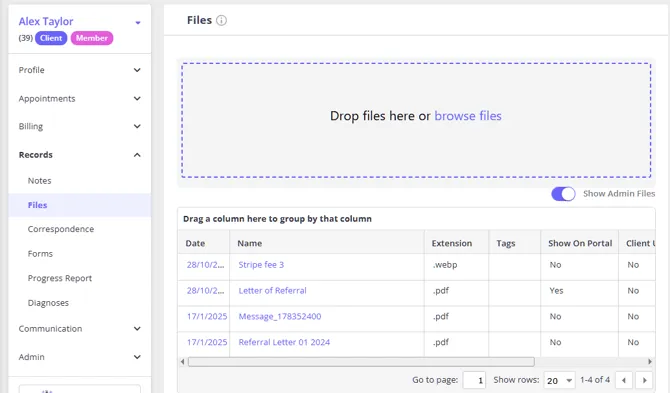Open Notes under Records
The height and width of the screenshot is (393, 670).
tap(39, 181)
